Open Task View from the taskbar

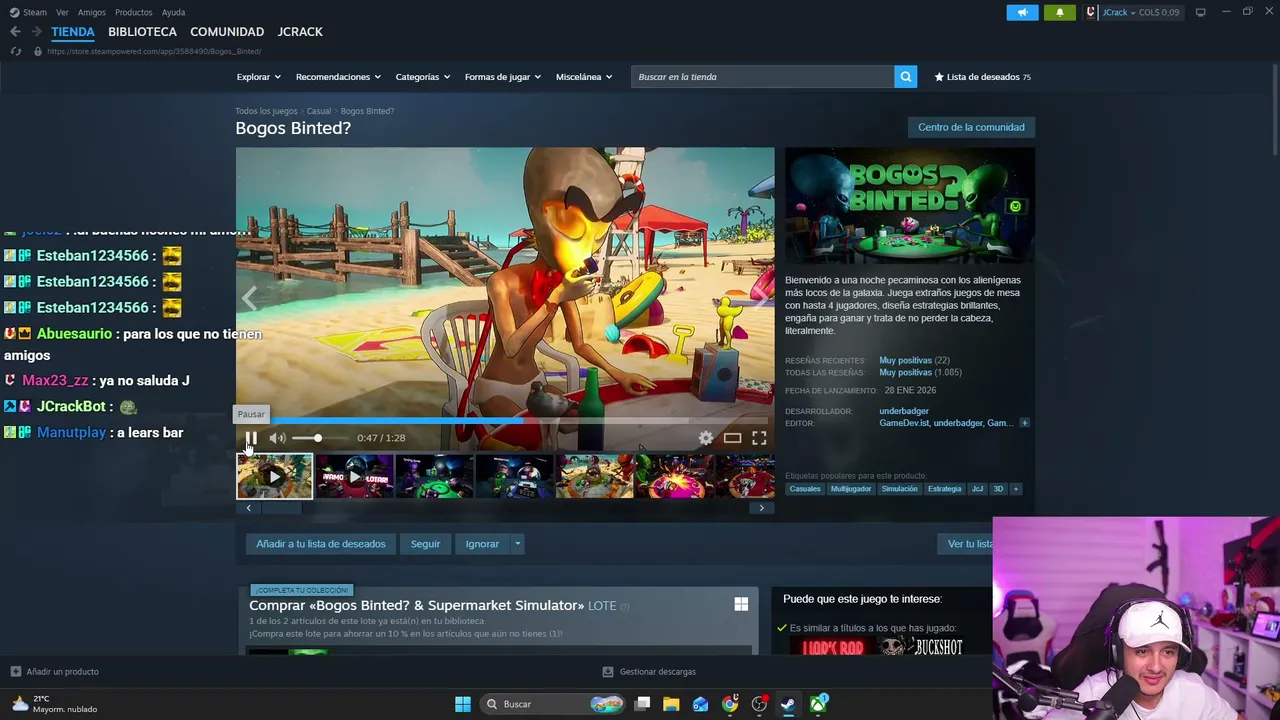pos(643,704)
